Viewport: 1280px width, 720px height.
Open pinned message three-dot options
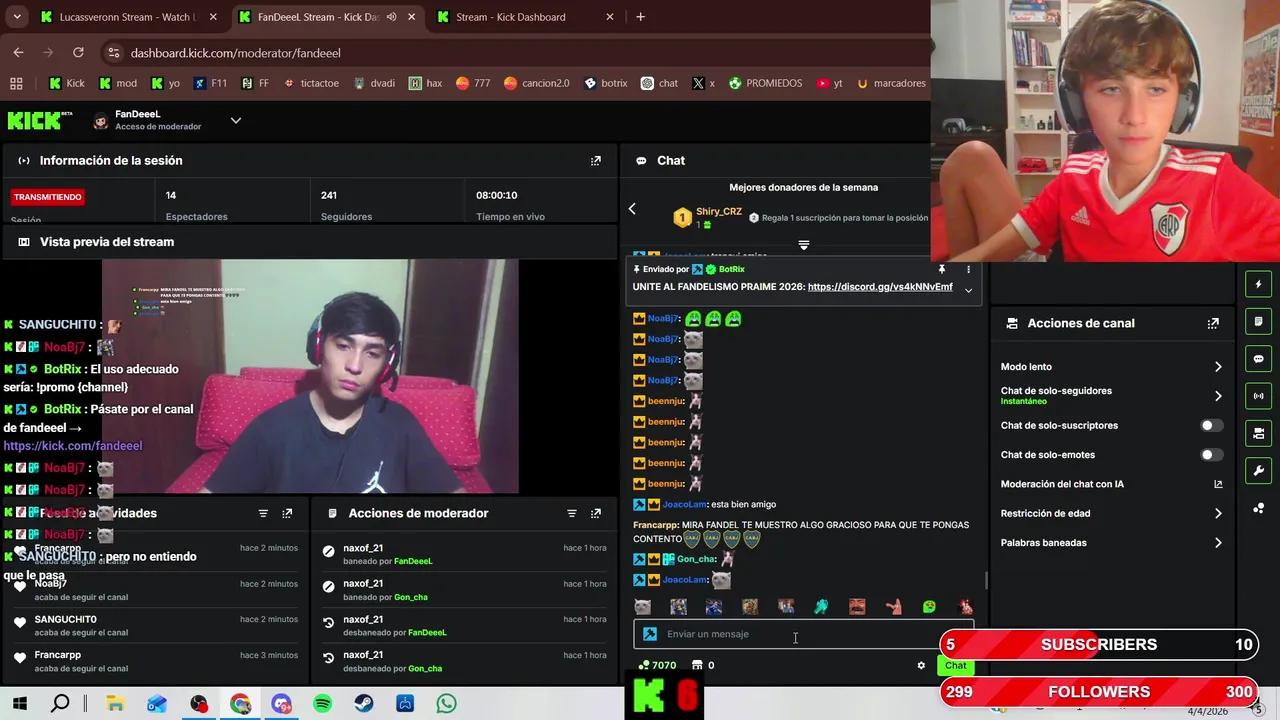point(968,269)
